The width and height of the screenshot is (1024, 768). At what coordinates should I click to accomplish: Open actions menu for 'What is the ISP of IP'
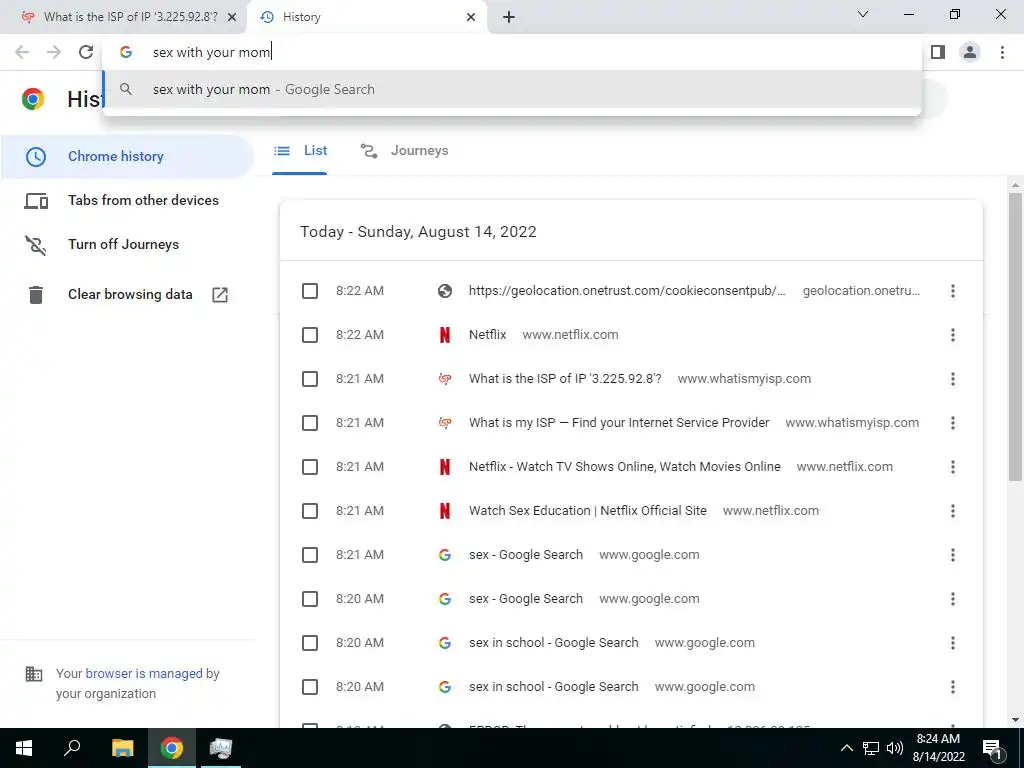pos(953,379)
